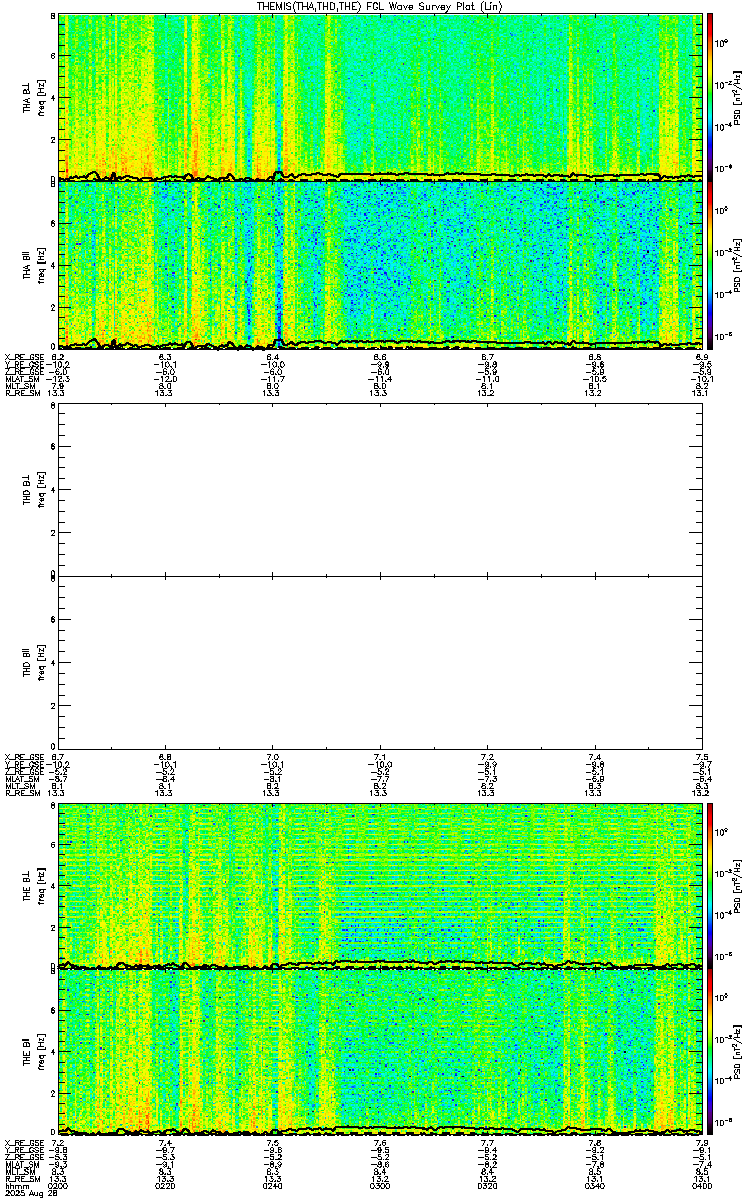
Task: Click the THE BL PSD color bar
Action: [711, 886]
